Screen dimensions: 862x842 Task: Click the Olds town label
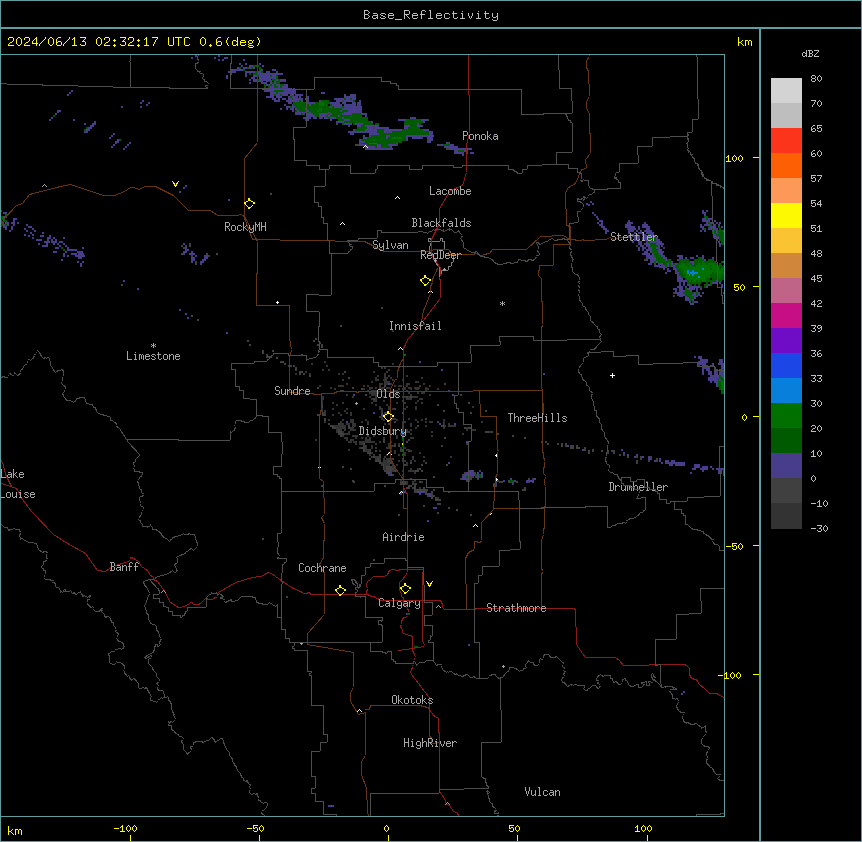[x=388, y=394]
